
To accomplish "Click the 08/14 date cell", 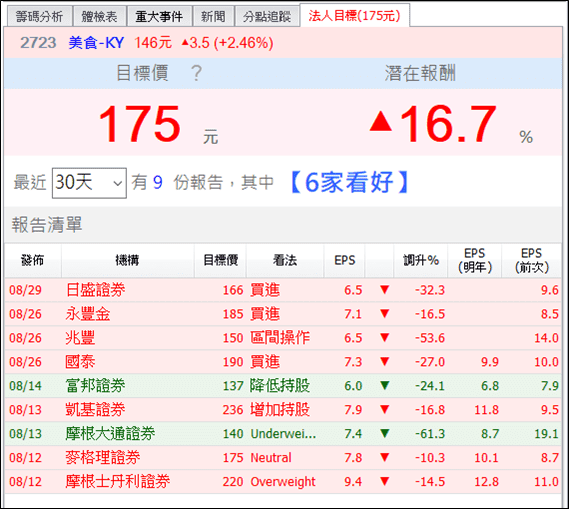I will point(25,386).
